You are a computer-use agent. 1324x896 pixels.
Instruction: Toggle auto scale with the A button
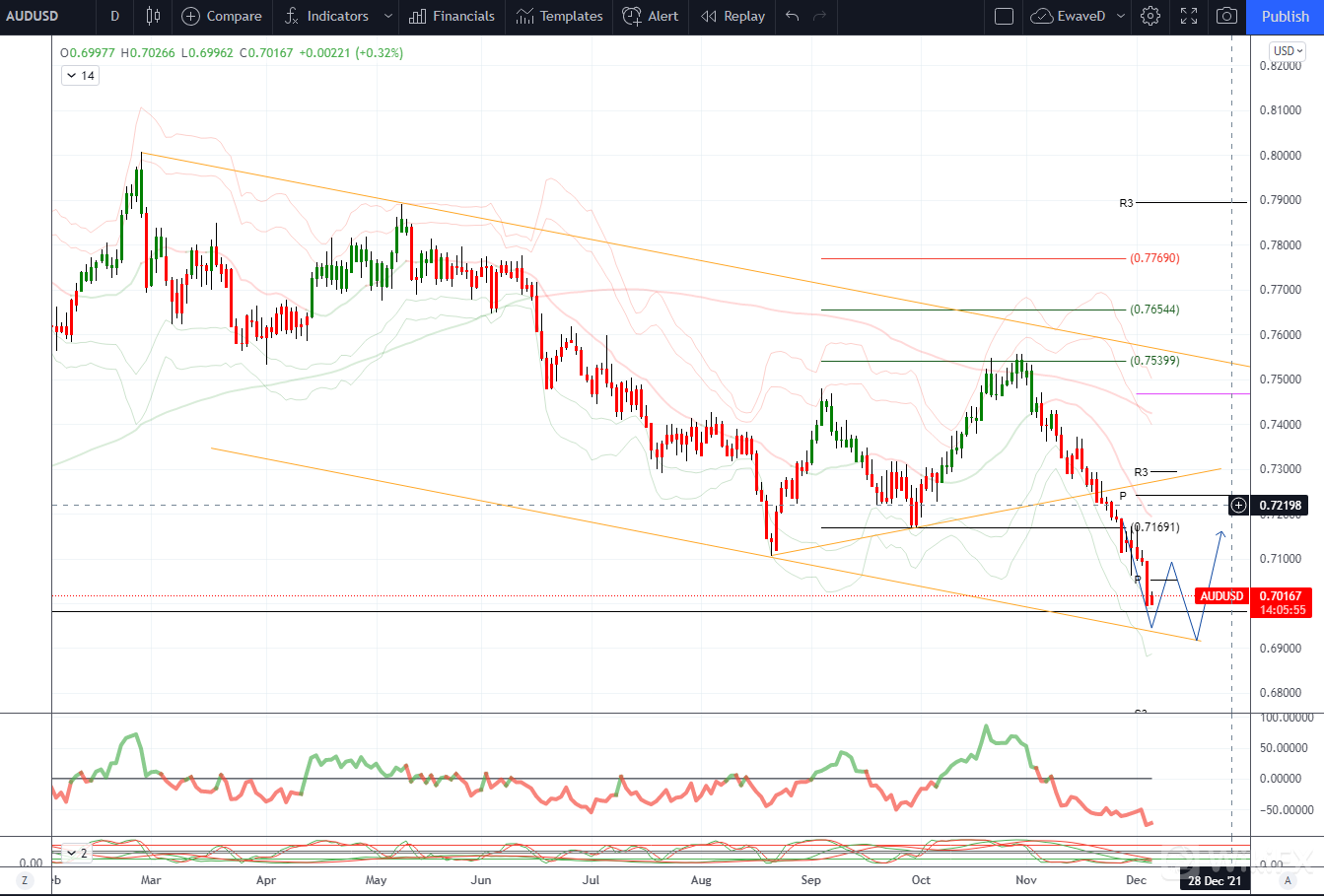(x=1287, y=880)
